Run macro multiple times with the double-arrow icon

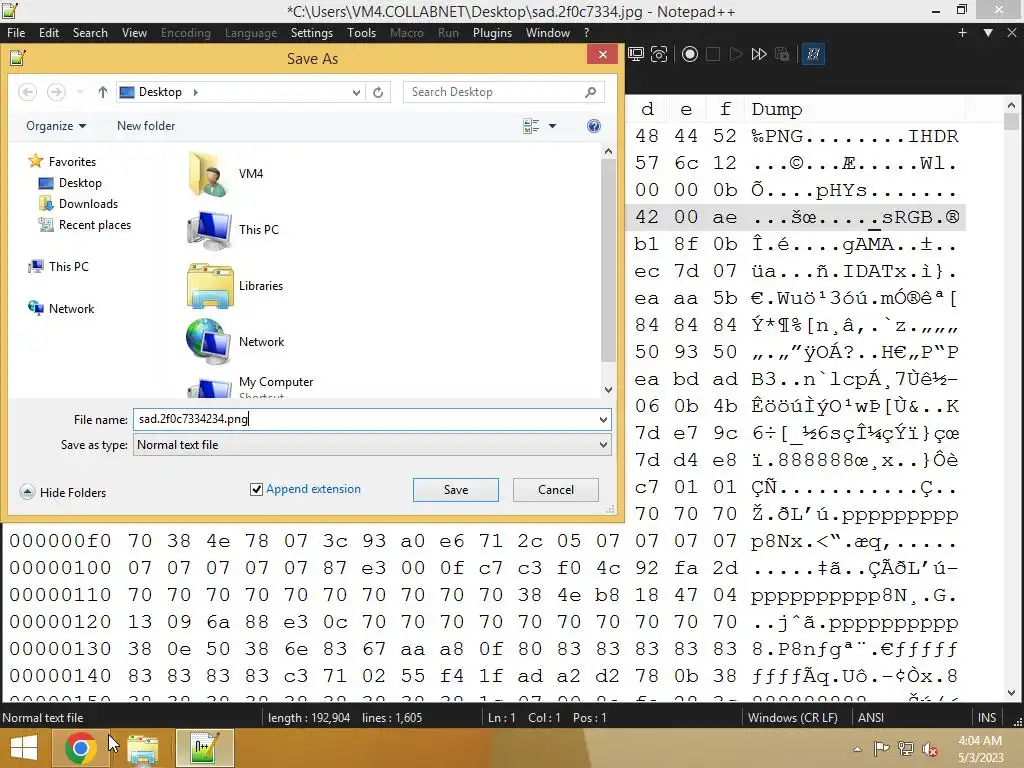tap(758, 54)
